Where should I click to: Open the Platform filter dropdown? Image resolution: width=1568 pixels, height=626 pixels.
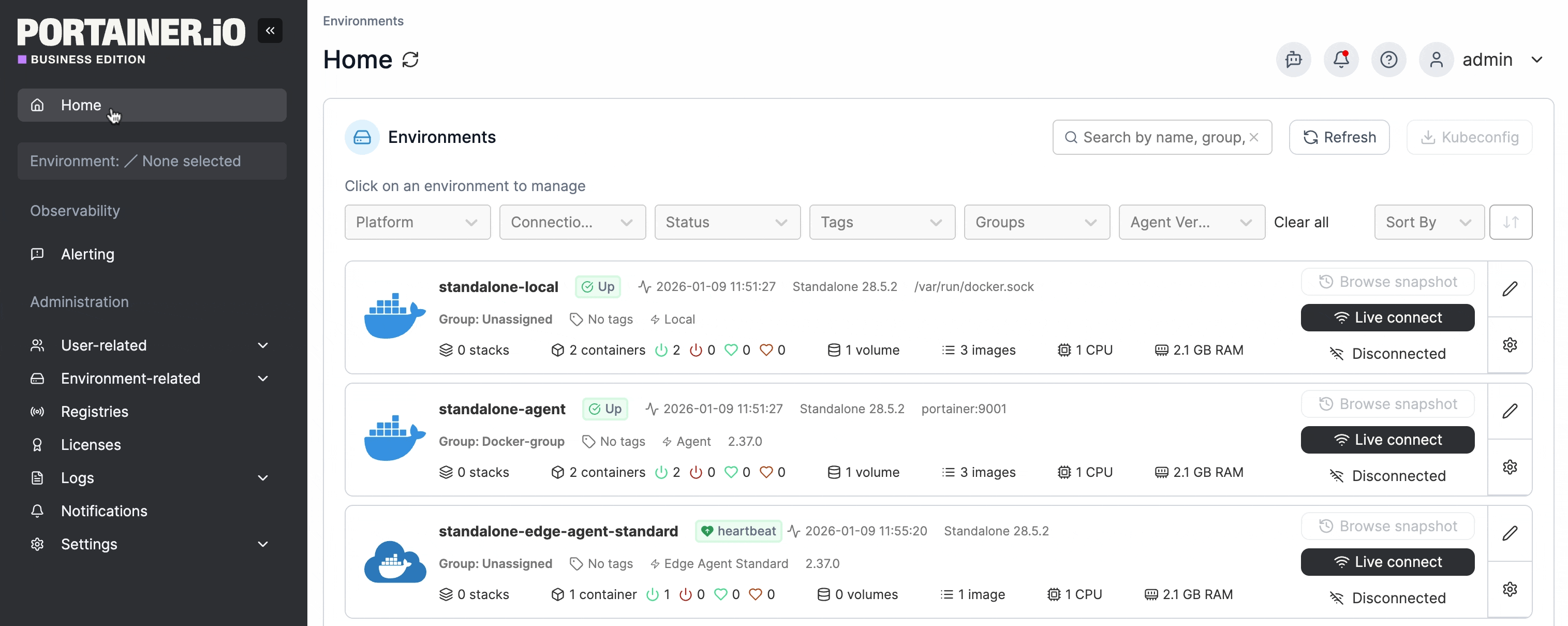(417, 222)
